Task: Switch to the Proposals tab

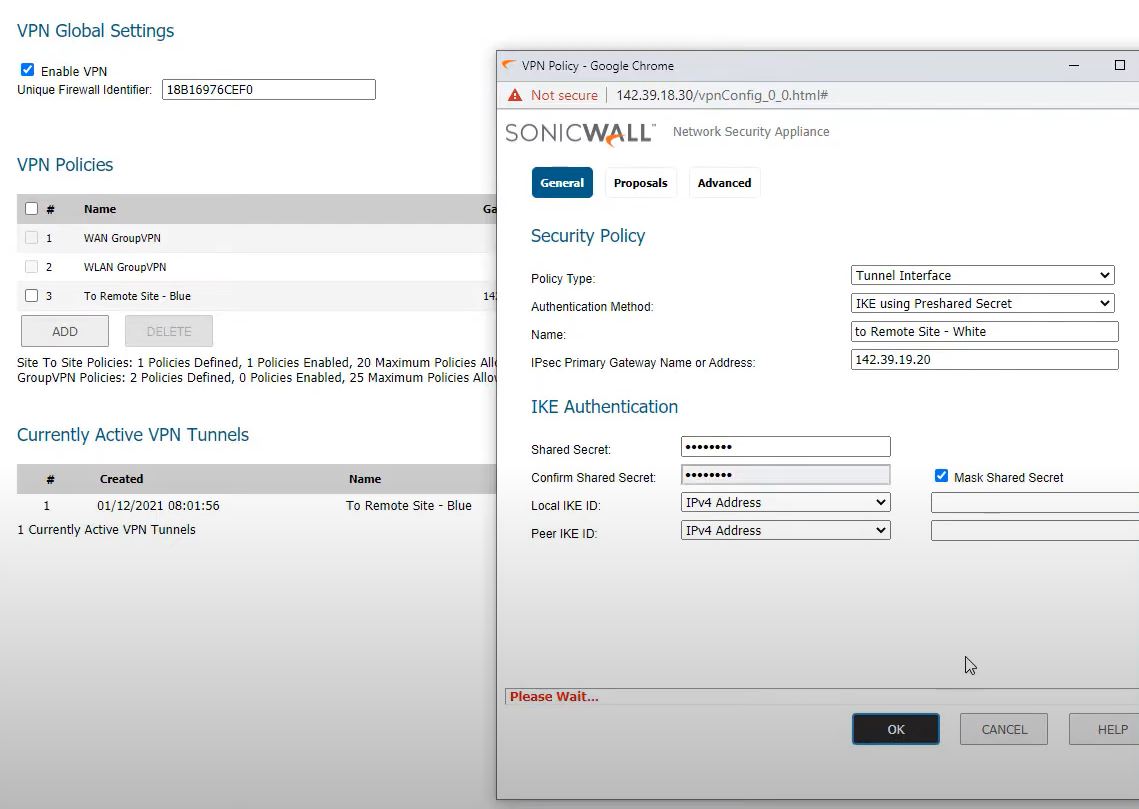Action: [640, 183]
